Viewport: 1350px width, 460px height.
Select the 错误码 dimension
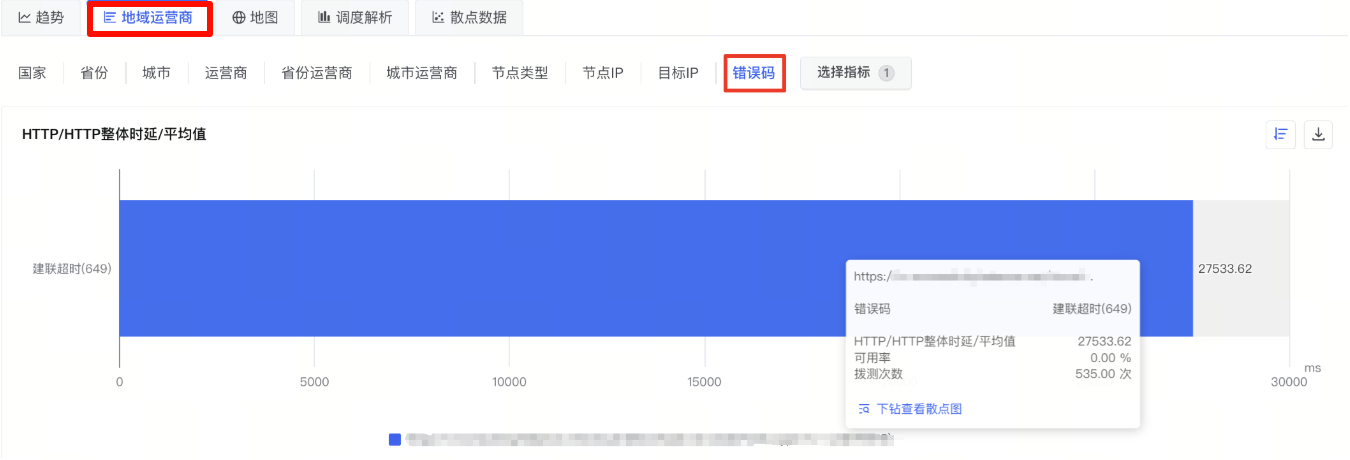754,73
